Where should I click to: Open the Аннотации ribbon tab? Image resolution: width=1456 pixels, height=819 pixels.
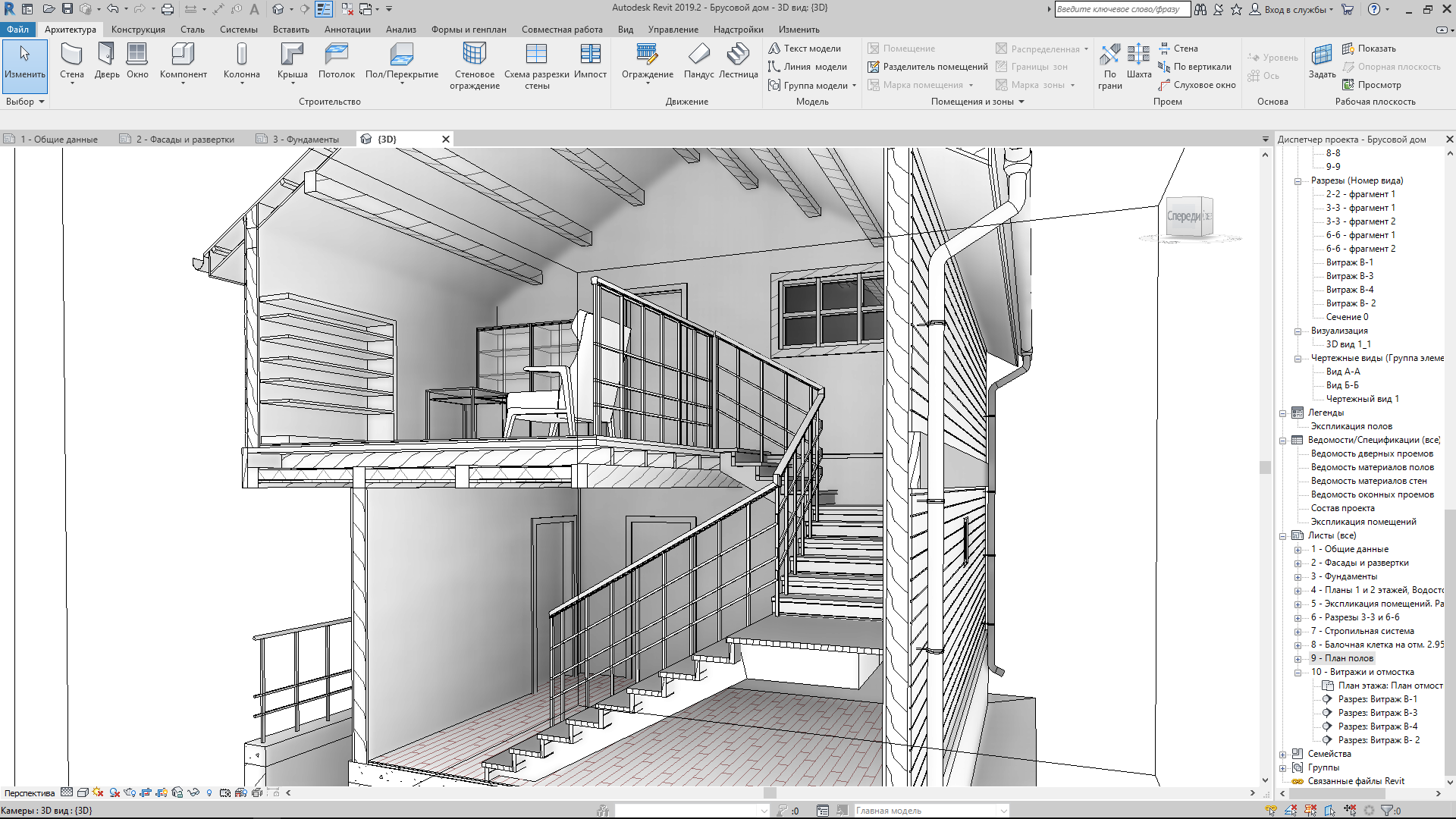(347, 30)
